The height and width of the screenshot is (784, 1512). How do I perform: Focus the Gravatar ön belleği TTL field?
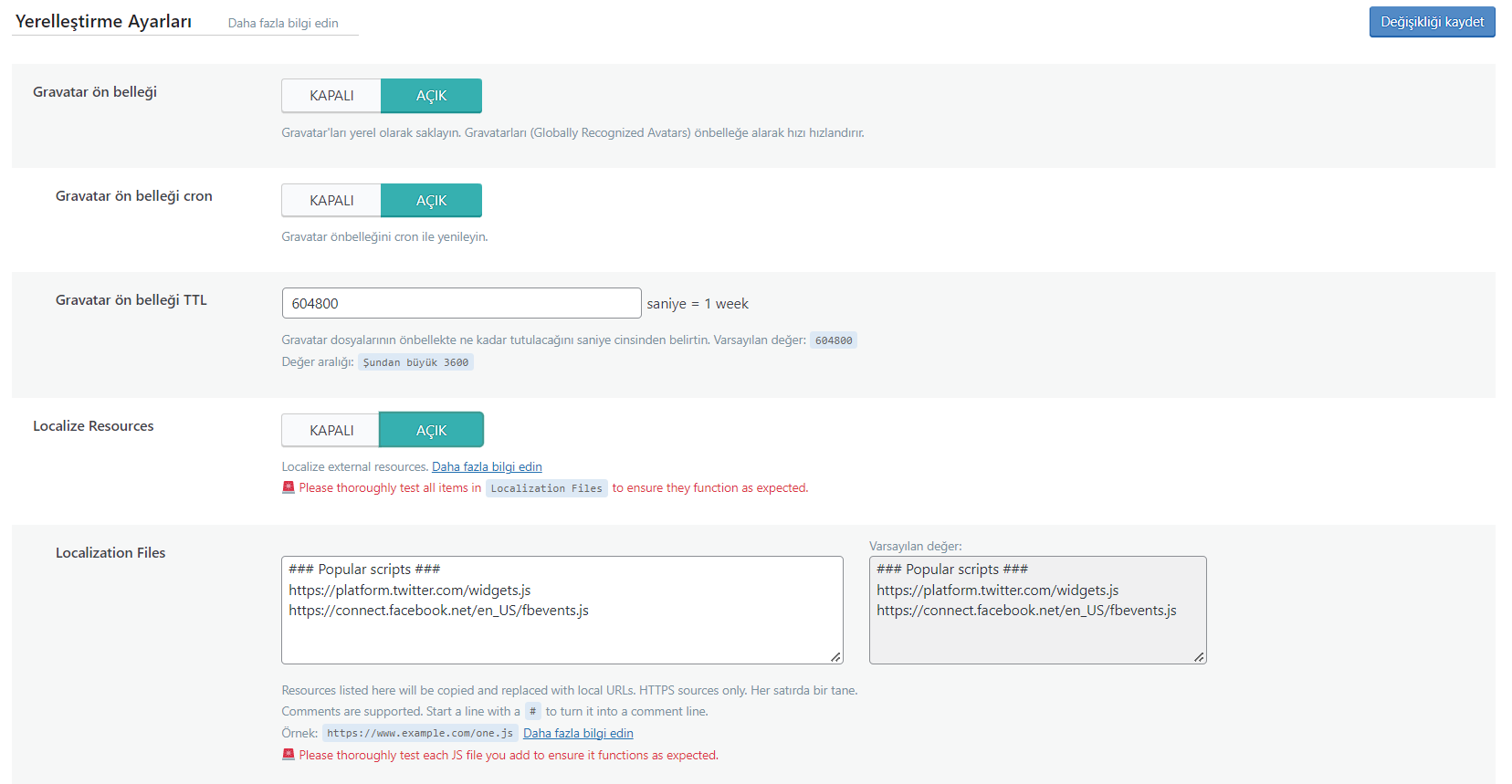click(461, 303)
